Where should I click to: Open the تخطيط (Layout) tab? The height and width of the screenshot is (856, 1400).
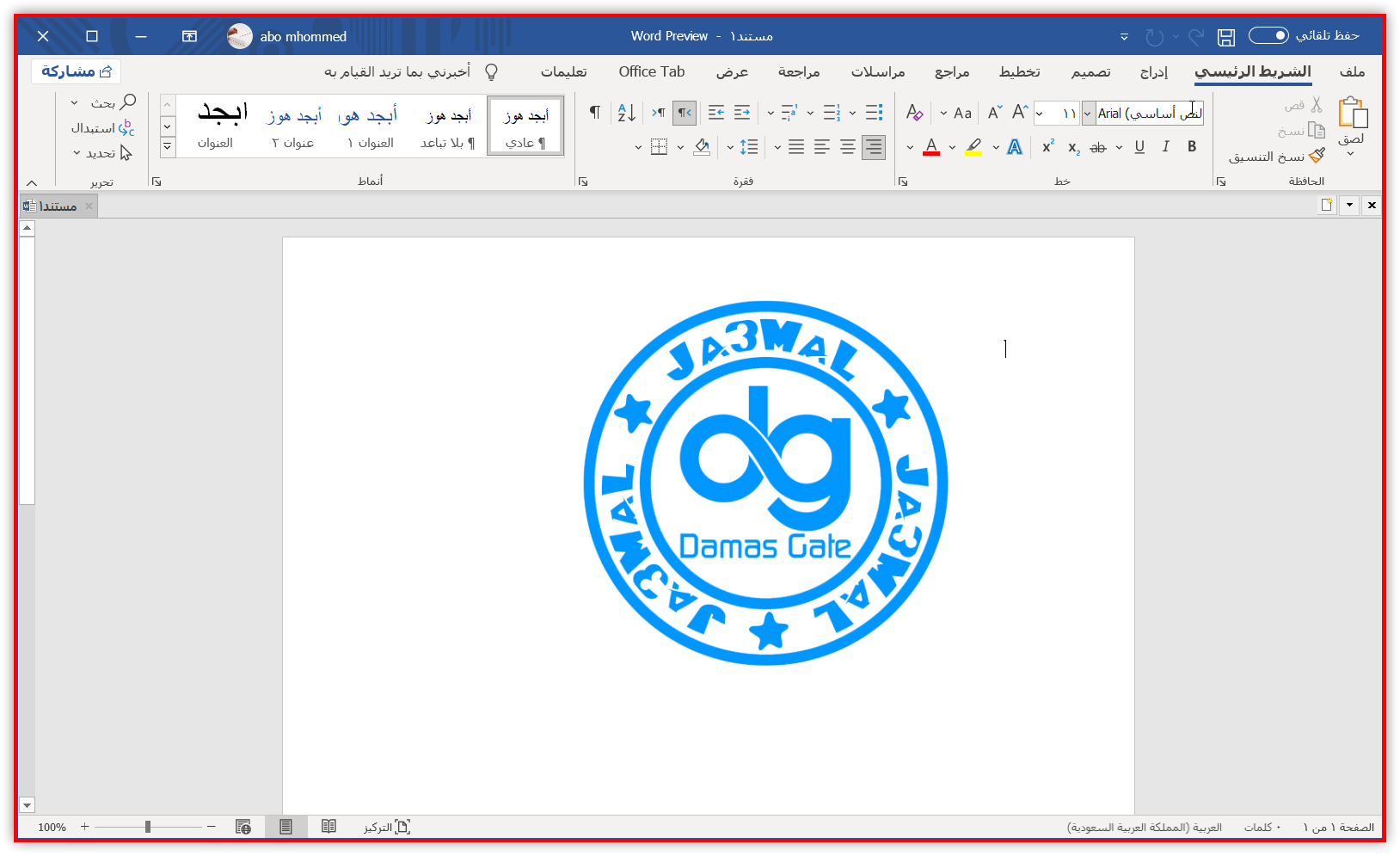pos(1019,71)
